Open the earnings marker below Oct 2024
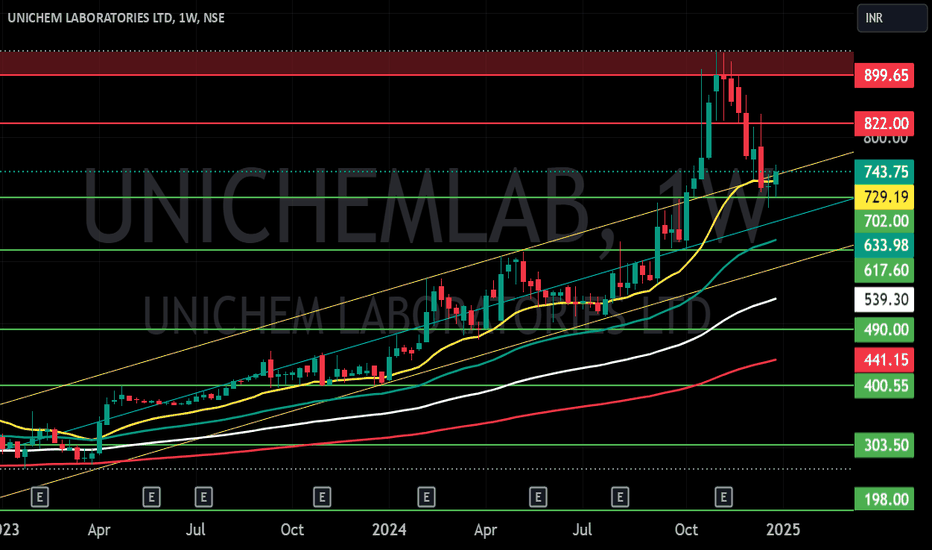This screenshot has height=550, width=932. coord(723,496)
